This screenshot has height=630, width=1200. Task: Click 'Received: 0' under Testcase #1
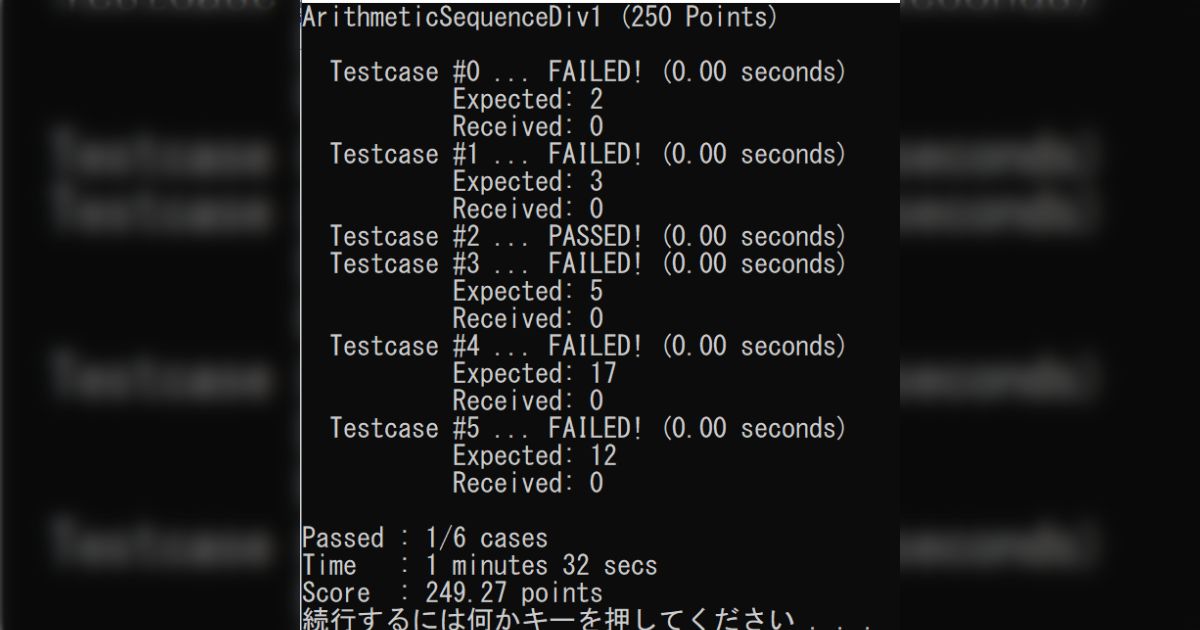[x=527, y=209]
